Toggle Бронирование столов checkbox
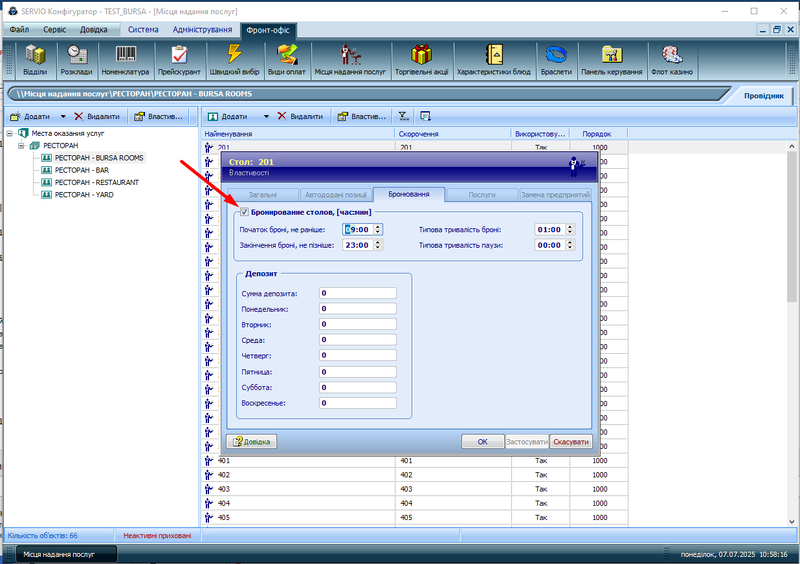Image resolution: width=800 pixels, height=564 pixels. tap(244, 212)
